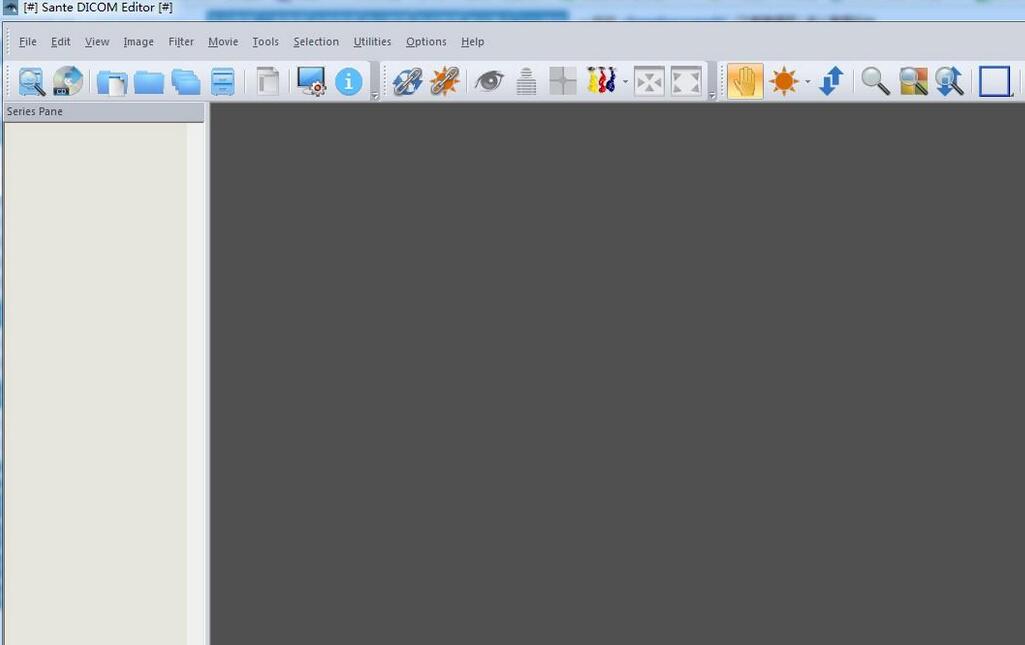The width and height of the screenshot is (1025, 645).
Task: Open the Filter menu
Action: coord(181,42)
